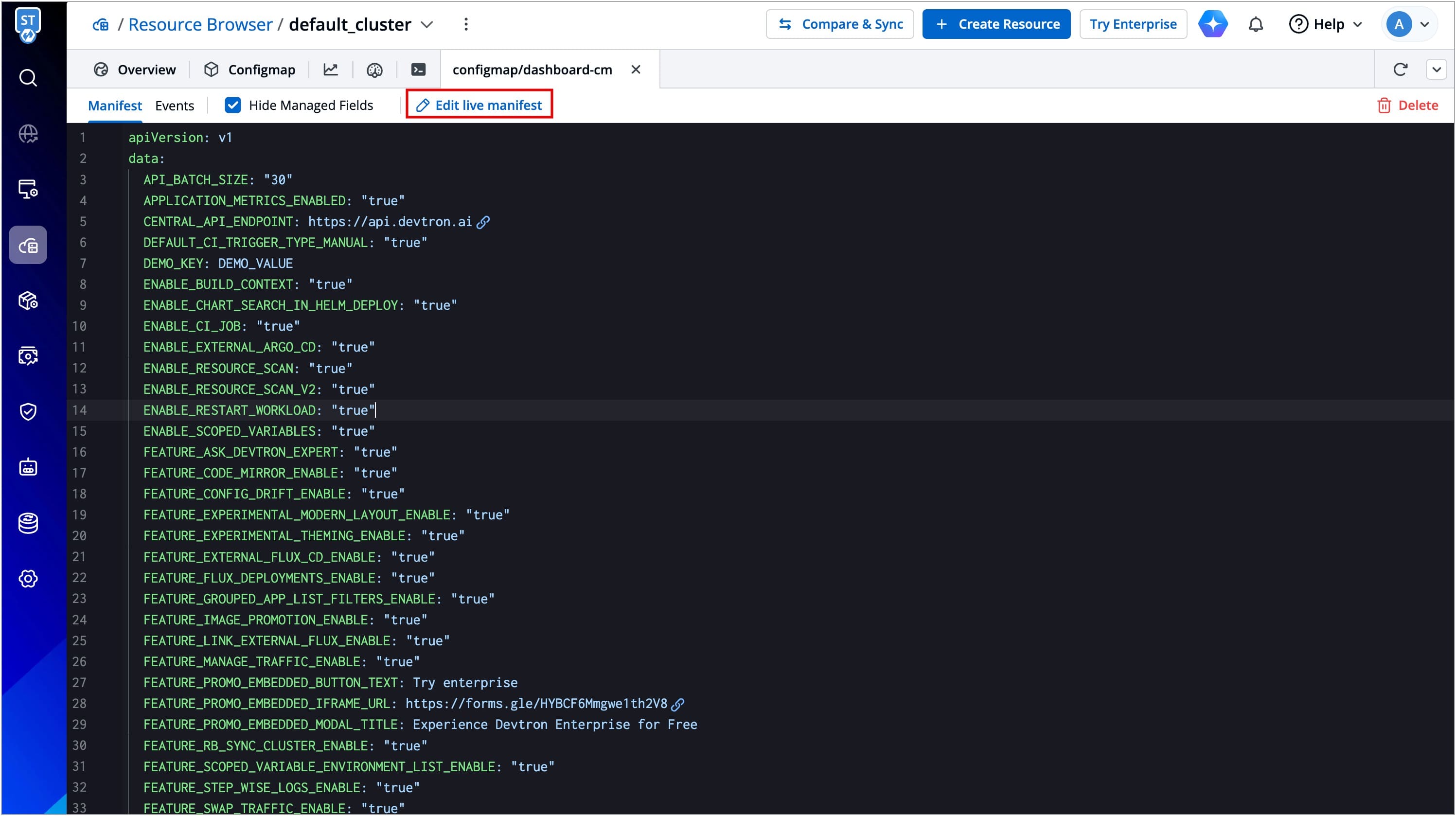Click the refresh icon at right
This screenshot has height=816, width=1456.
coord(1400,70)
